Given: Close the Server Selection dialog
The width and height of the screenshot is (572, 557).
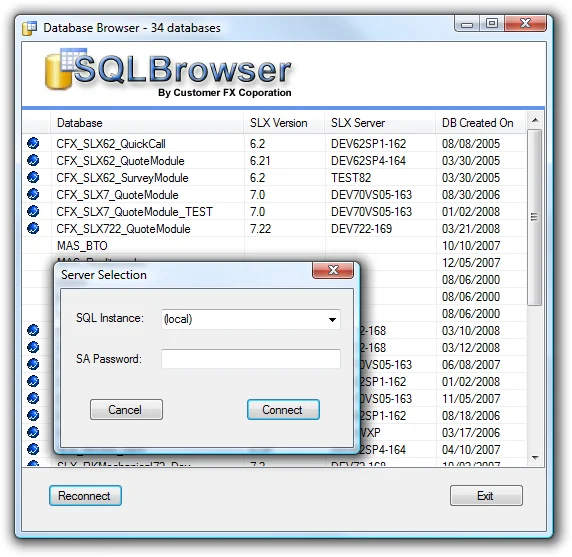Looking at the screenshot, I should [x=333, y=270].
